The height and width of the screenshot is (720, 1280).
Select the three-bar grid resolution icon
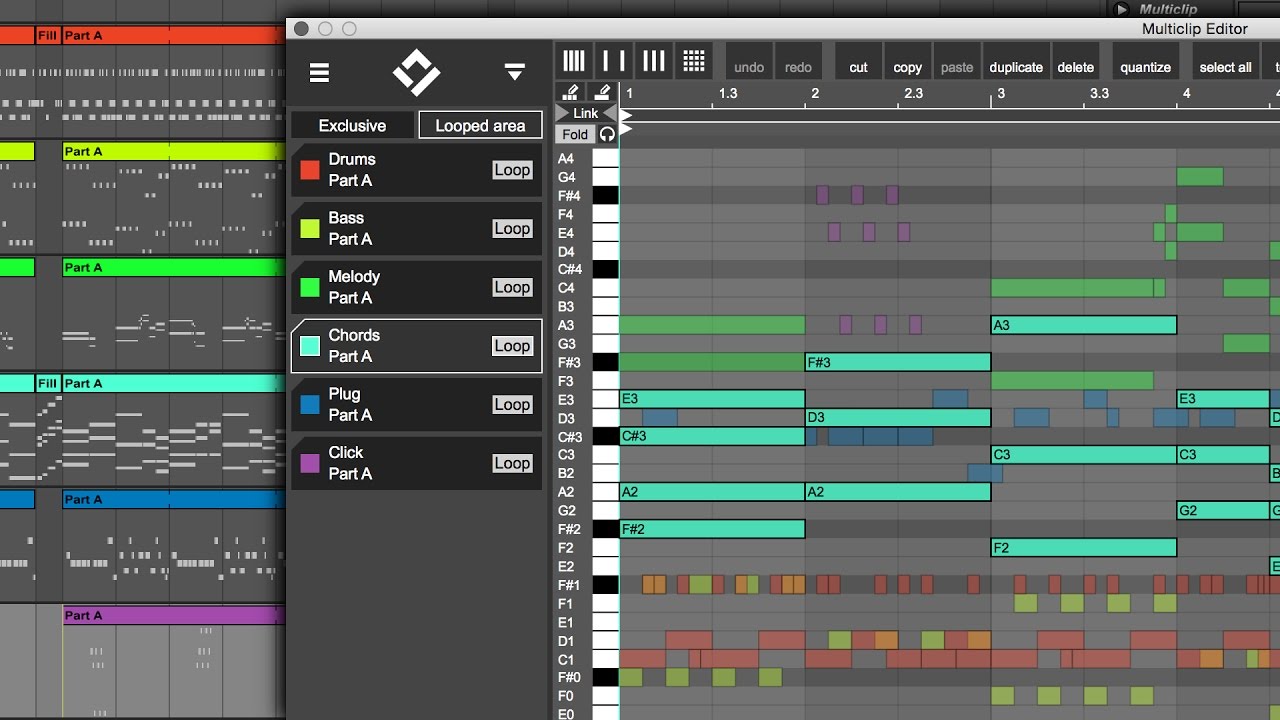coord(654,61)
